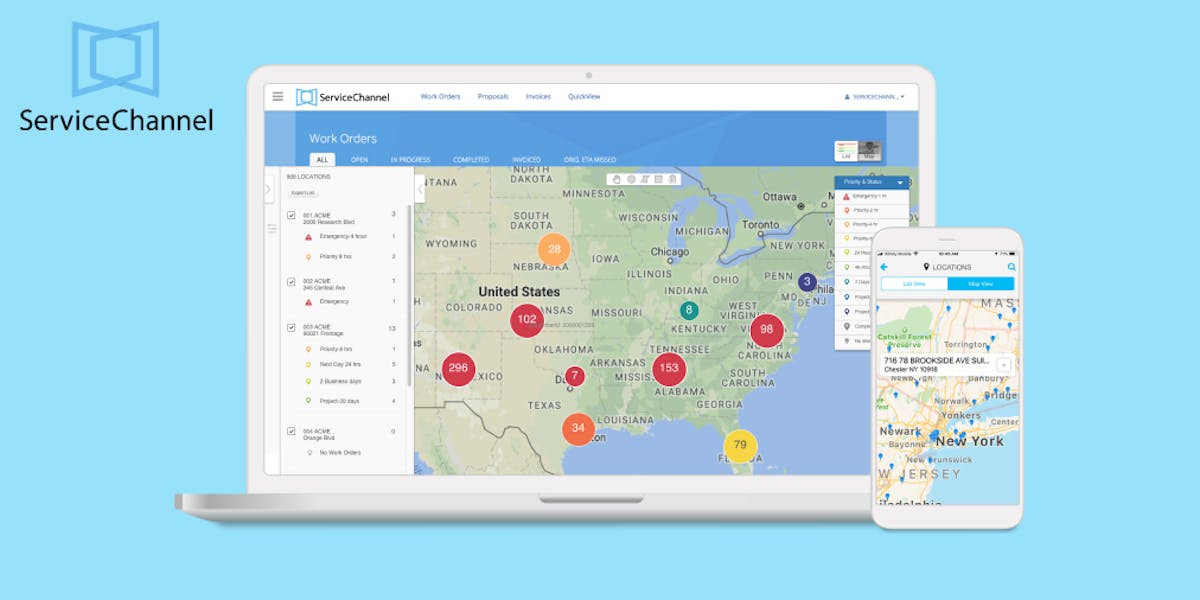Click the red 153 cluster marker over Alabama

pos(668,369)
